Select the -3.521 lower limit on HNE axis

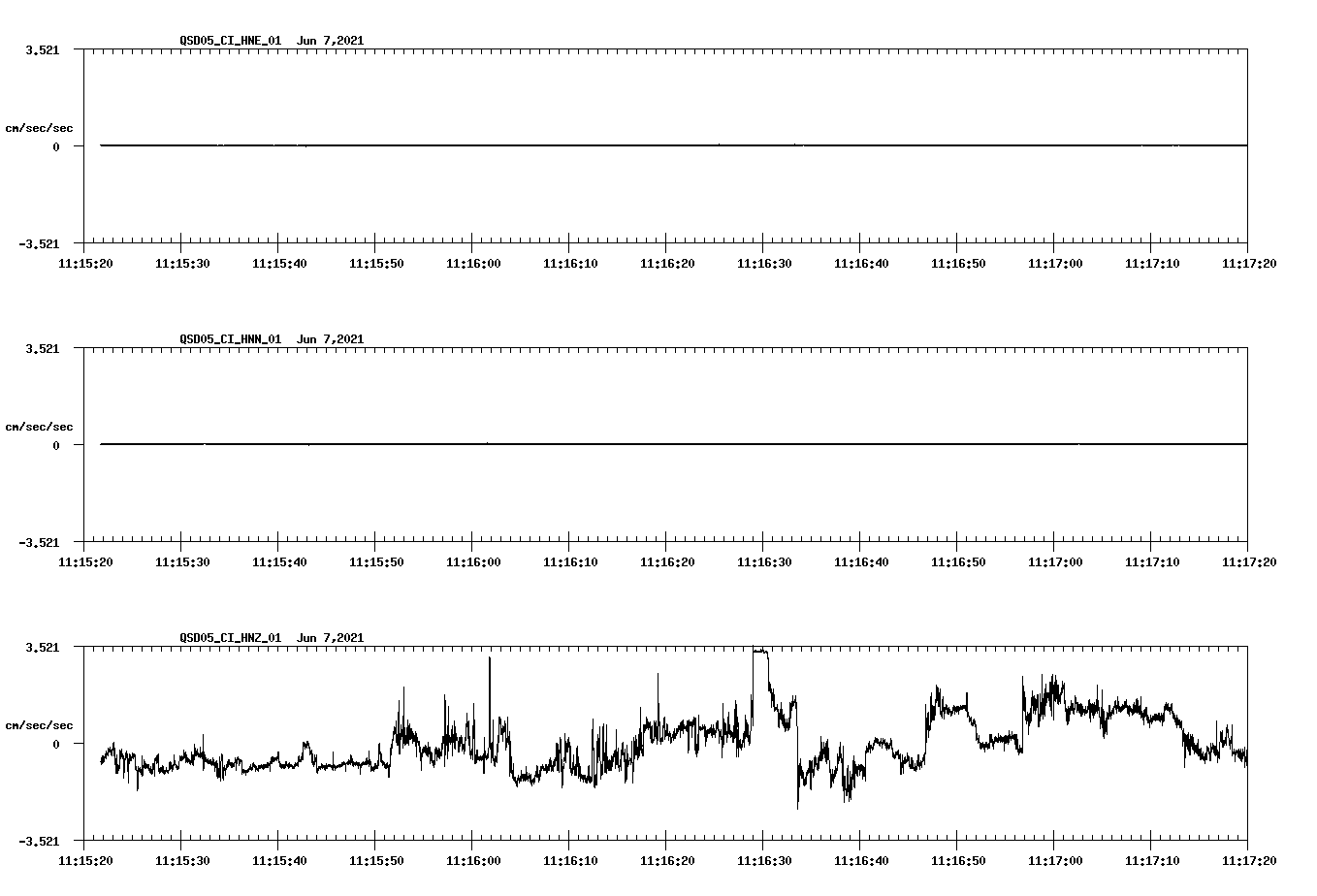(x=39, y=243)
